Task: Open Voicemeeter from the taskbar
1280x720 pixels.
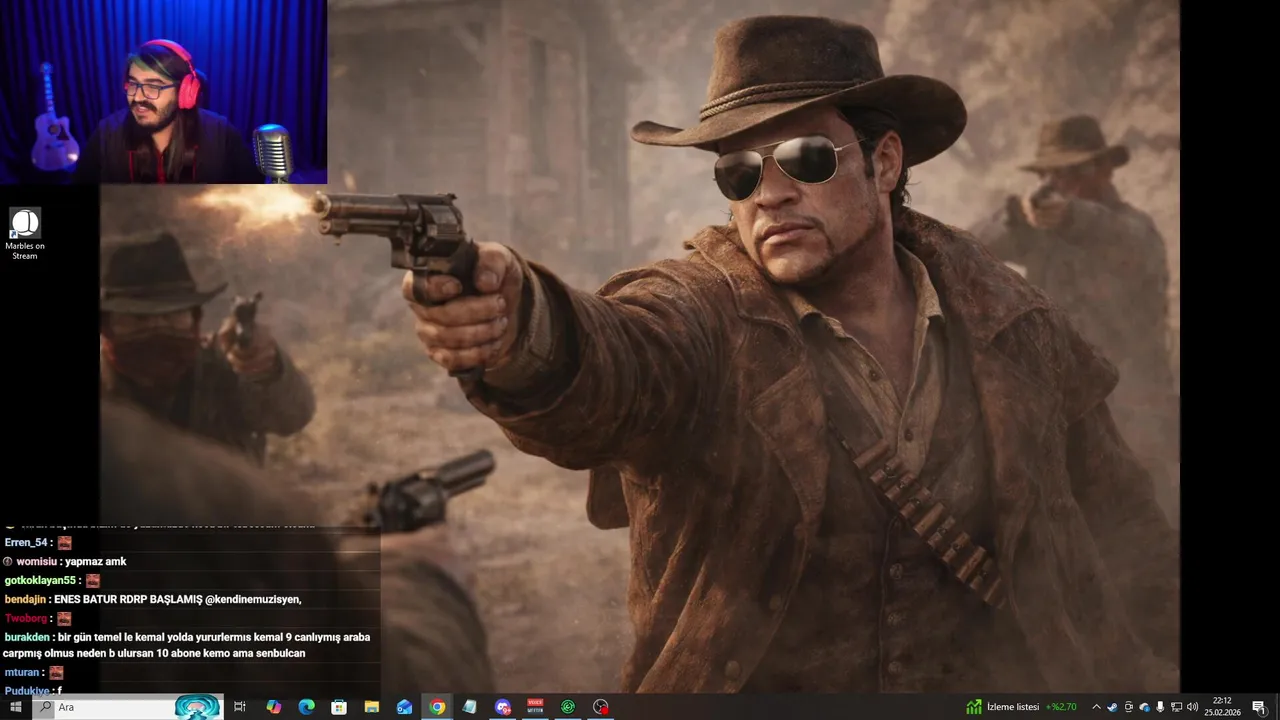Action: (535, 707)
